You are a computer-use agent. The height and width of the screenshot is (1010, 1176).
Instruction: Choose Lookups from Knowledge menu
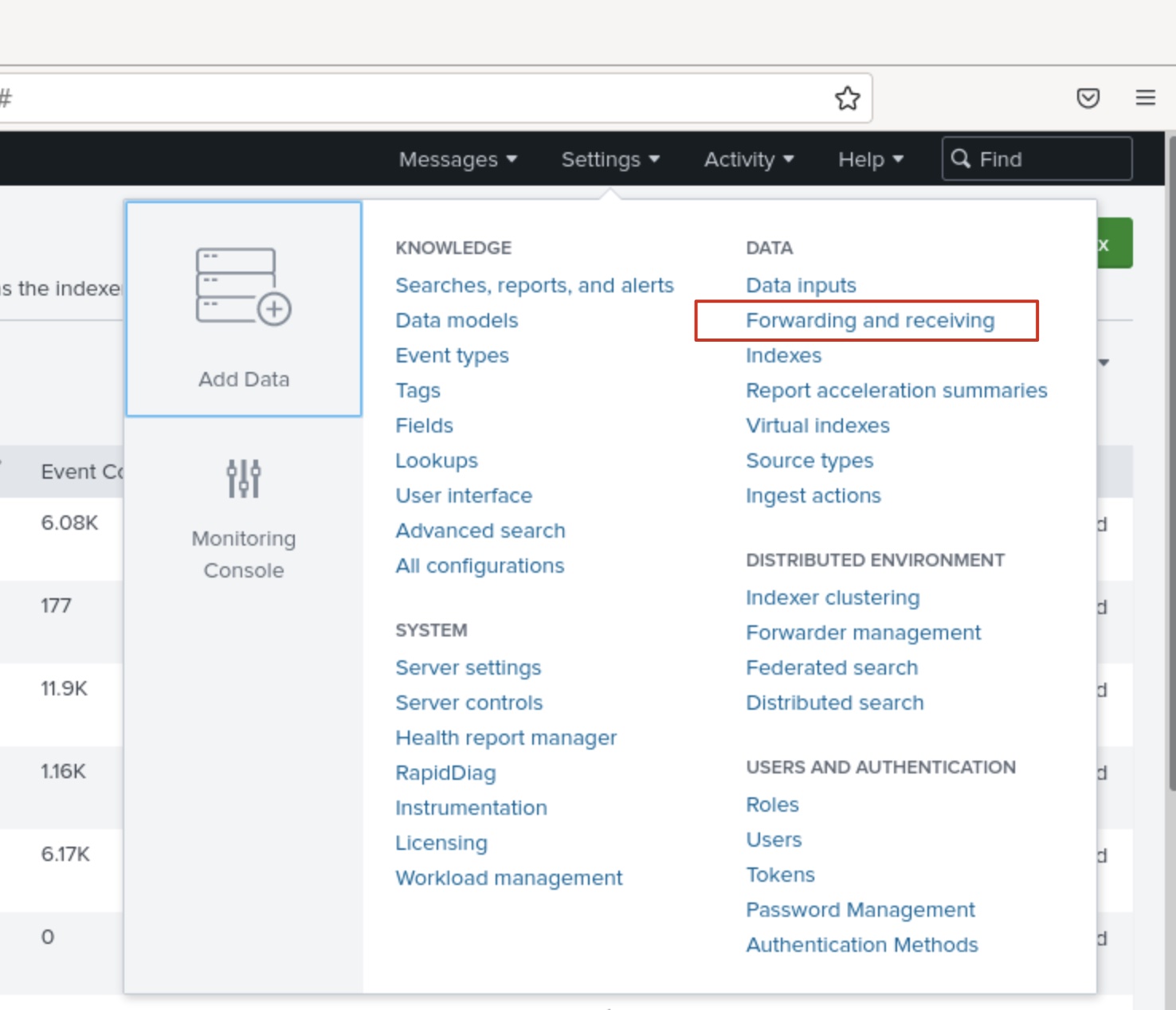coord(437,460)
